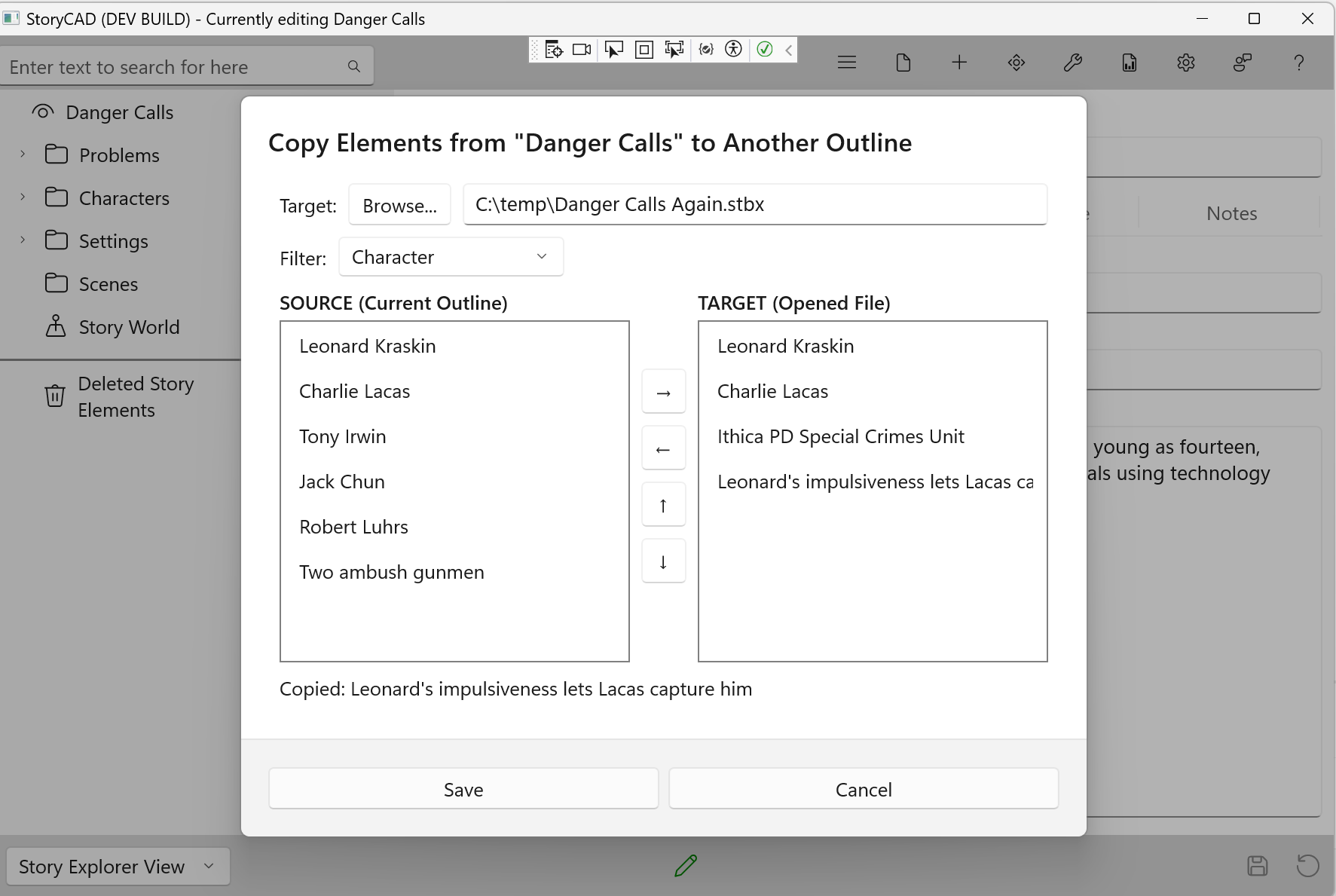1336x896 pixels.
Task: Click the right arrow to copy an element
Action: pos(663,391)
